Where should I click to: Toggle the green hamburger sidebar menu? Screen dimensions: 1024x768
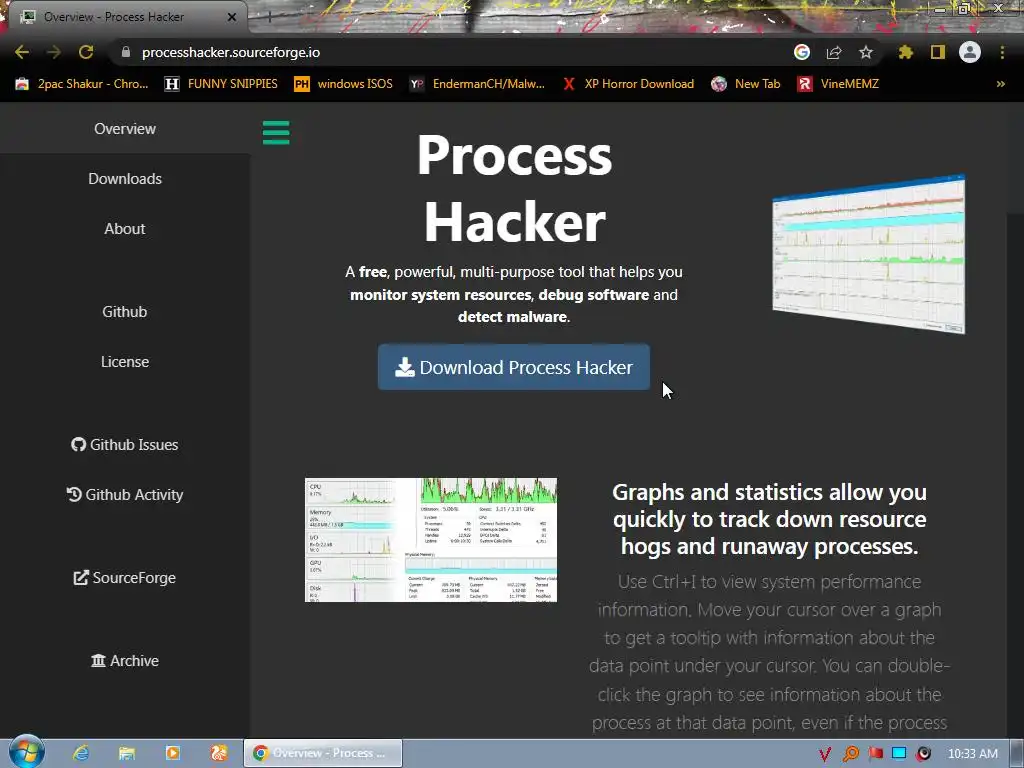(x=276, y=133)
